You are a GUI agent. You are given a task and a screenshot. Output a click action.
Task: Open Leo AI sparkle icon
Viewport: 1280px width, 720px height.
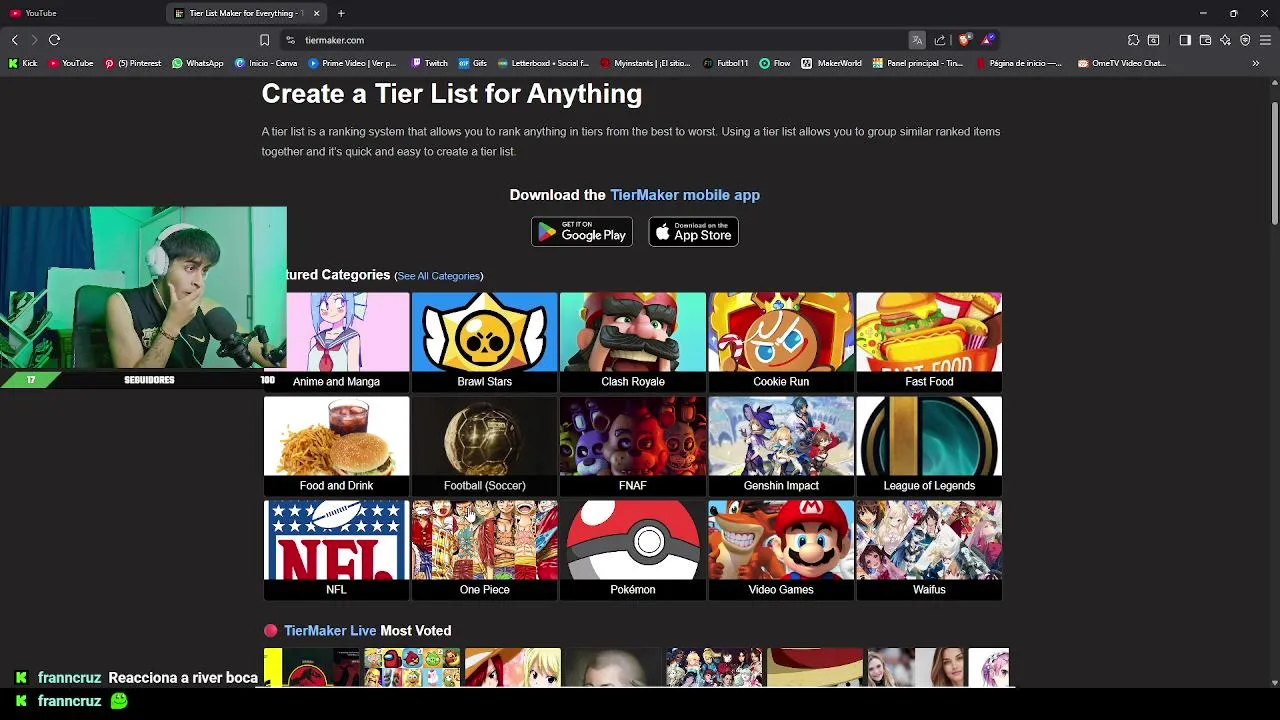1225,40
